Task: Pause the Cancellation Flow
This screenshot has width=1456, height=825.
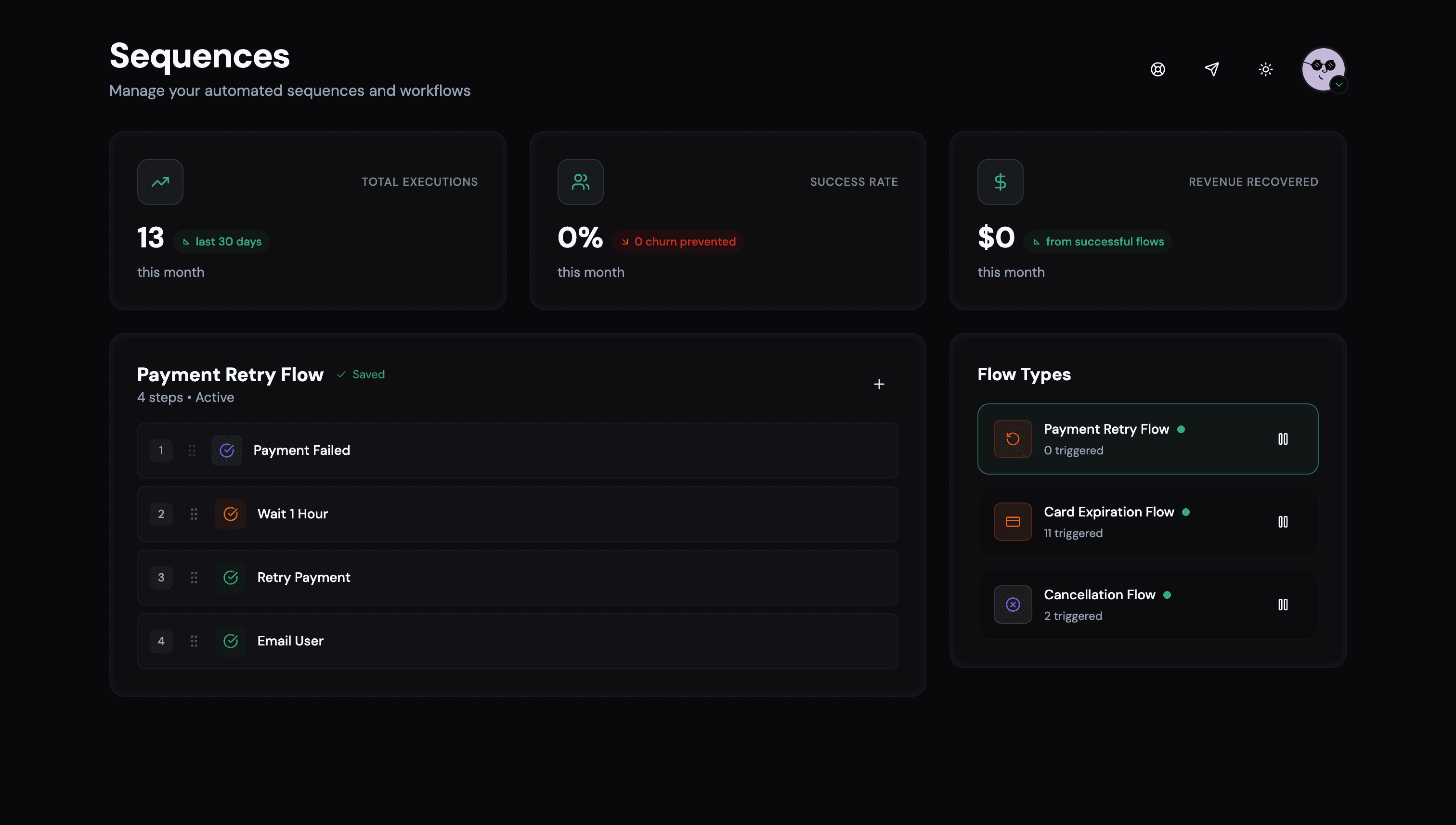Action: tap(1283, 605)
